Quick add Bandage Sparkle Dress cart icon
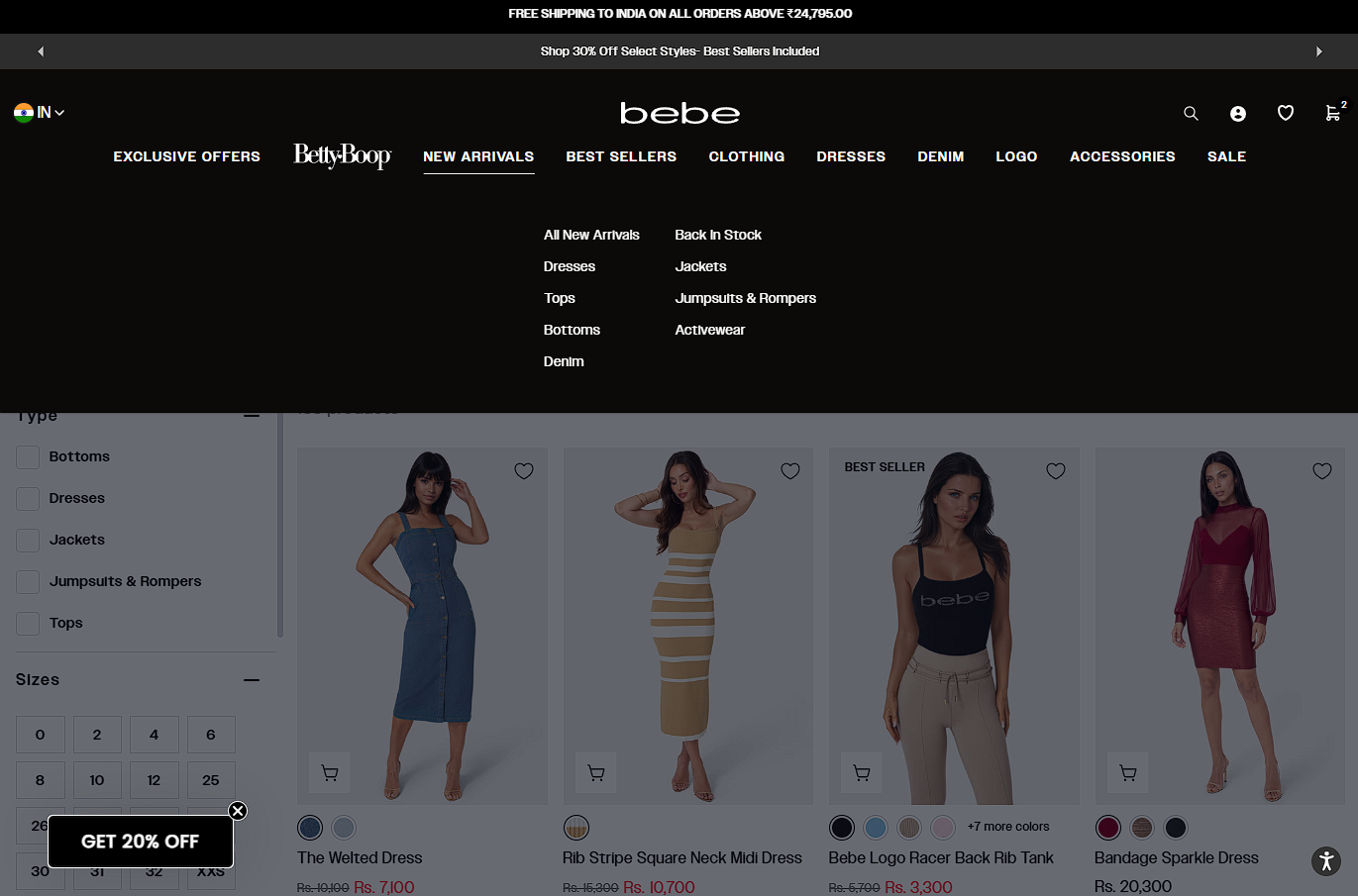The height and width of the screenshot is (896, 1358). pyautogui.click(x=1128, y=773)
